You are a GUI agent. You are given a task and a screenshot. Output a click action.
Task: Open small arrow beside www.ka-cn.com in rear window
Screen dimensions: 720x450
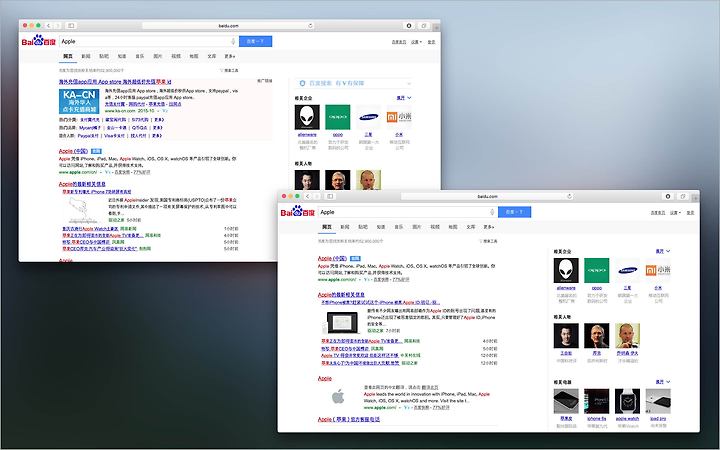[x=158, y=111]
